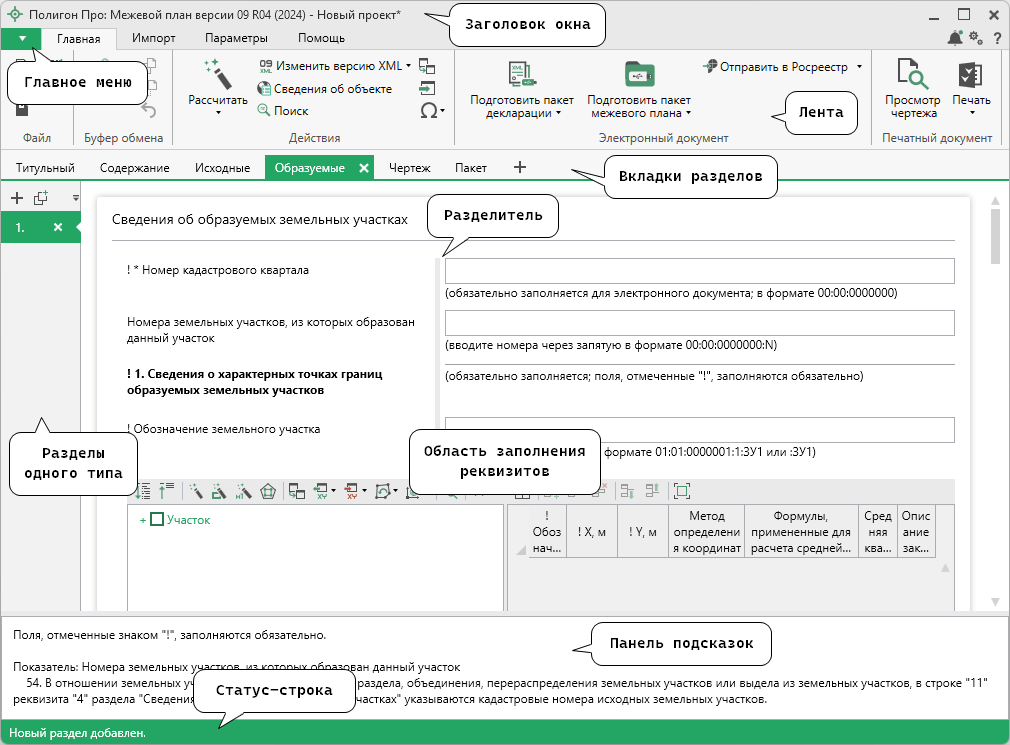Switch to the Параметры ribbon tab
This screenshot has width=1010, height=745.
click(236, 38)
